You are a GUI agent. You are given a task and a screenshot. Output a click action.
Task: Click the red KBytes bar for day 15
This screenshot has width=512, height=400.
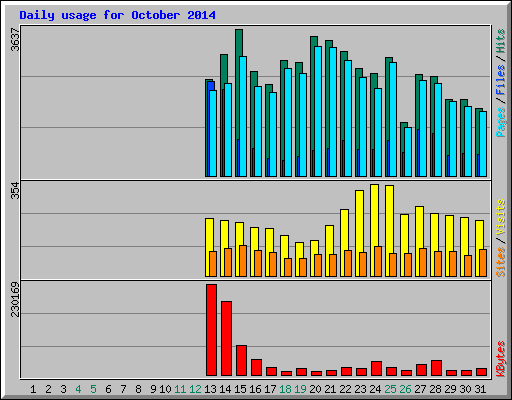pos(241,361)
